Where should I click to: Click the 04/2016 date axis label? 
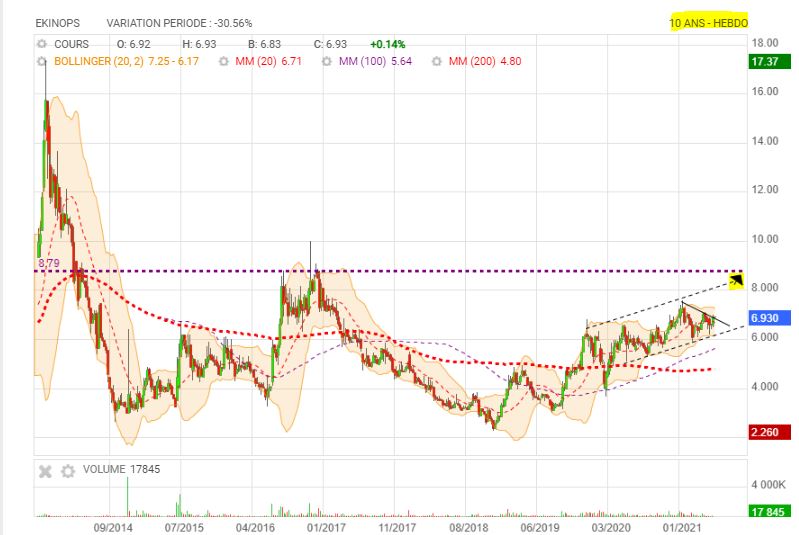[x=255, y=528]
